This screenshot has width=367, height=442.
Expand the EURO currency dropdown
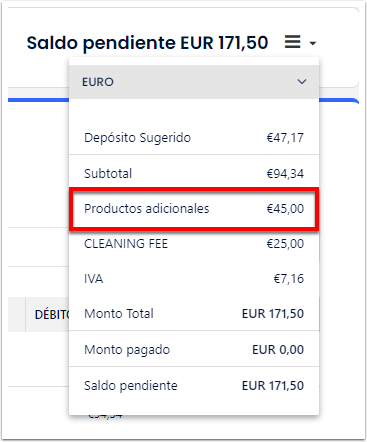click(x=194, y=82)
